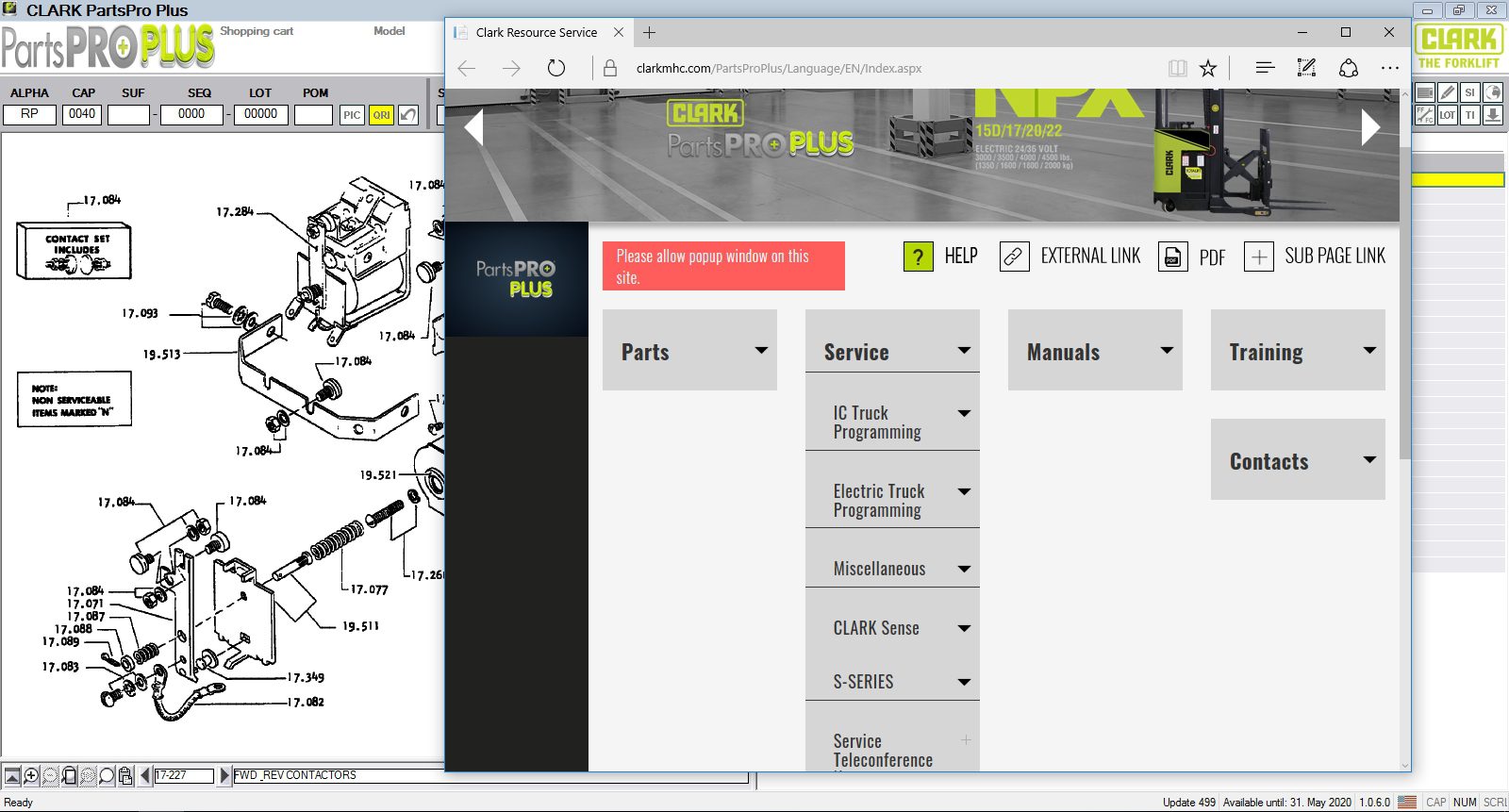Click the SUF input field
1509x812 pixels.
click(128, 114)
